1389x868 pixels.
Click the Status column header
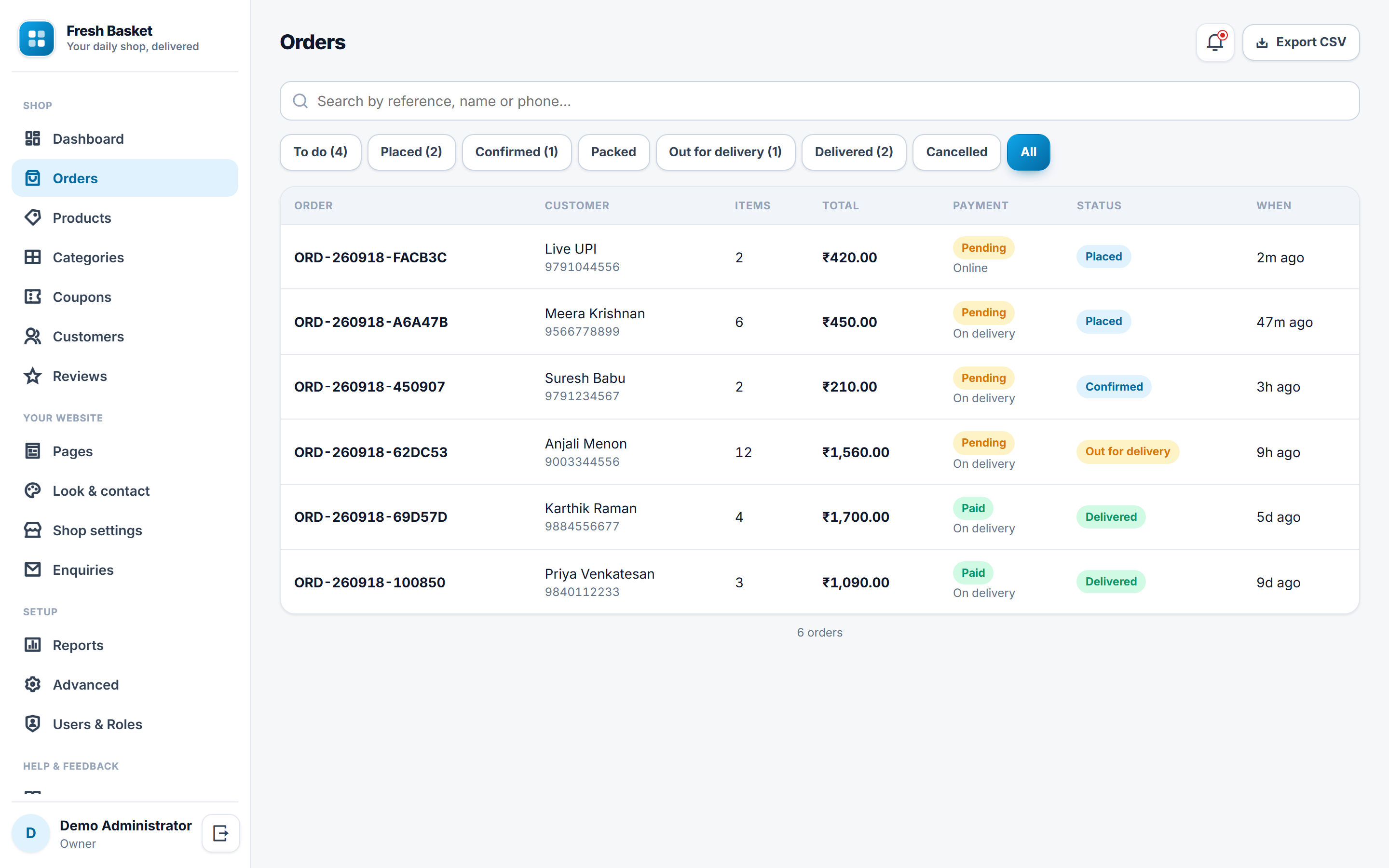(x=1099, y=205)
